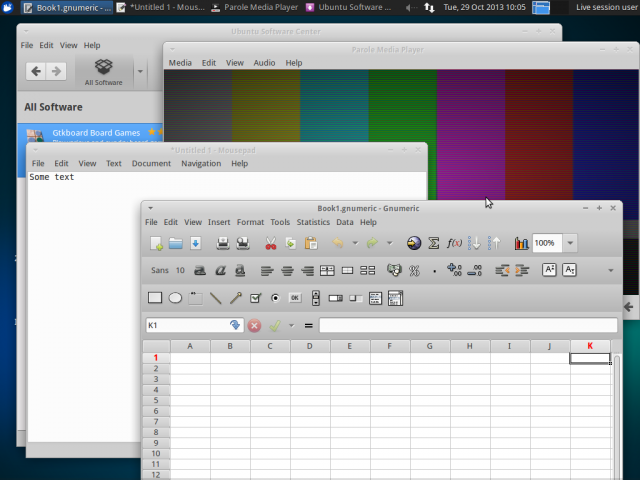
Task: Insert a chart using the chart icon
Action: click(521, 243)
